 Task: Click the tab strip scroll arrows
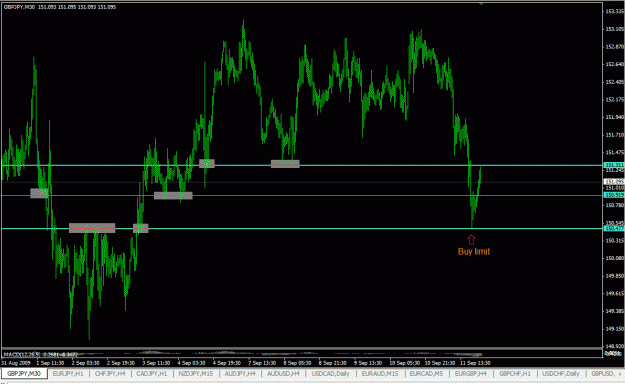click(621, 374)
